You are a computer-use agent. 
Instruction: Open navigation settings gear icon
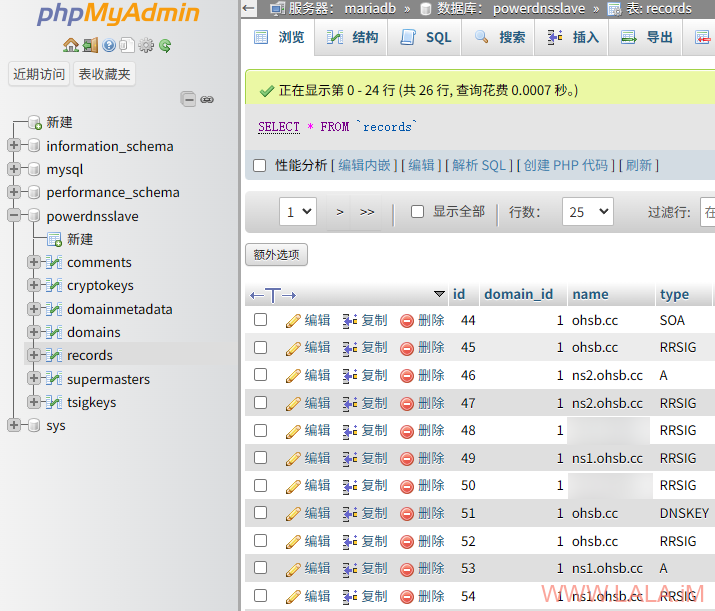click(x=146, y=45)
